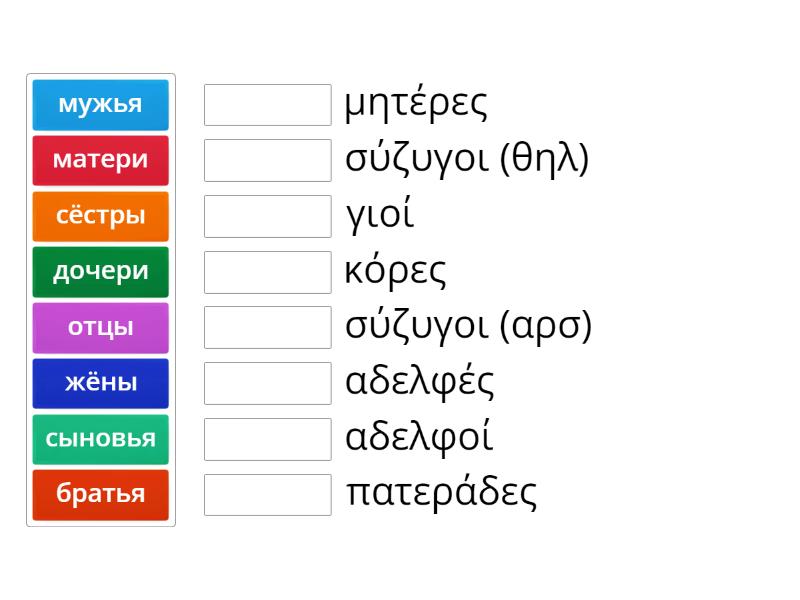Viewport: 800px width, 600px height.
Task: Click the blue мужья word tile
Action: (100, 104)
